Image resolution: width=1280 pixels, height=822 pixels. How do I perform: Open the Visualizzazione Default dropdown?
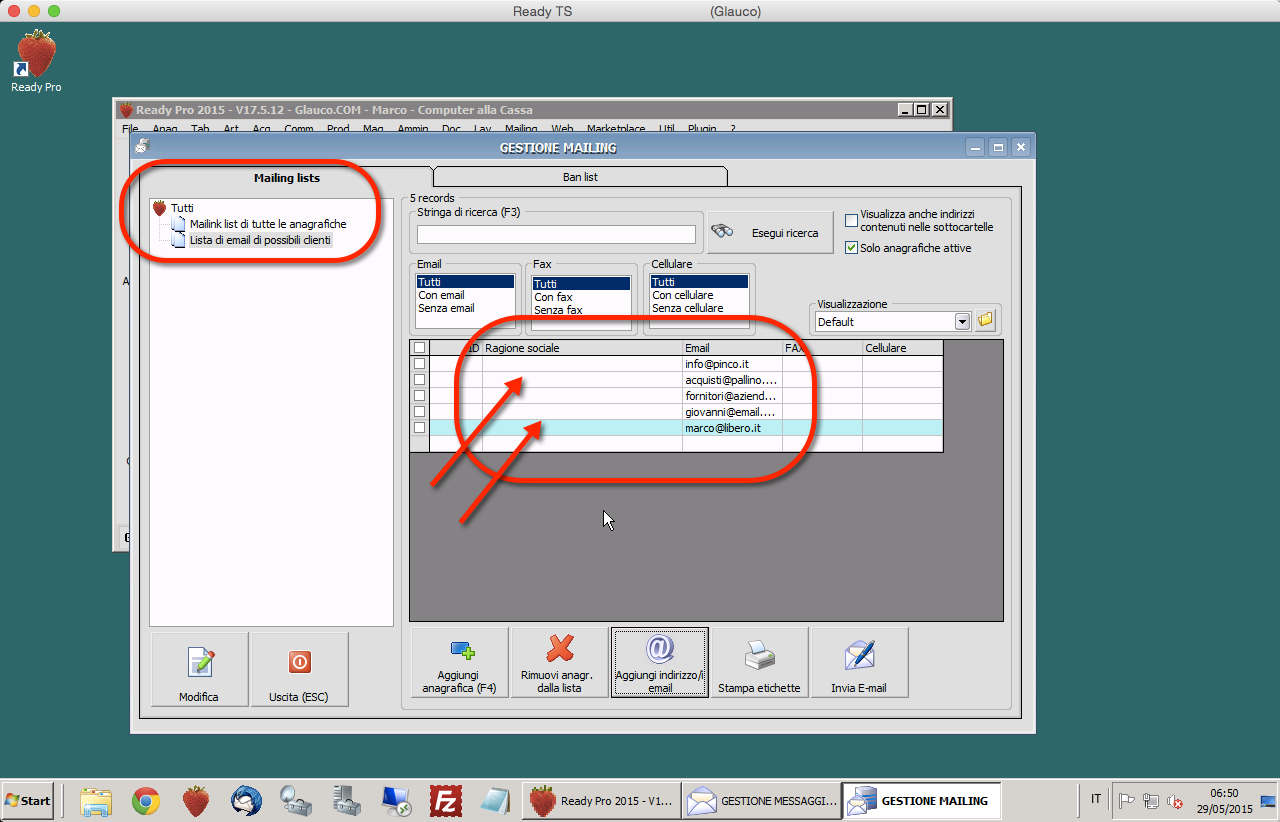point(962,322)
